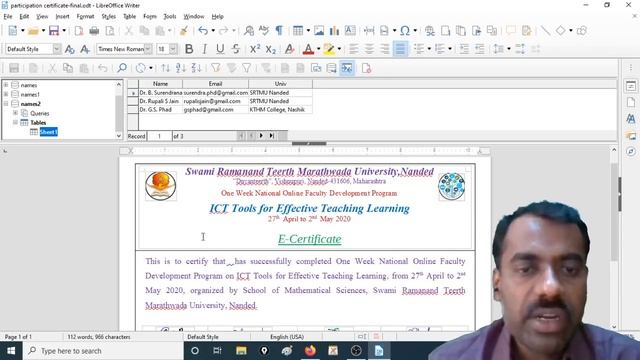The height and width of the screenshot is (360, 640).
Task: Toggle Bold formatting
Action: coord(189,49)
